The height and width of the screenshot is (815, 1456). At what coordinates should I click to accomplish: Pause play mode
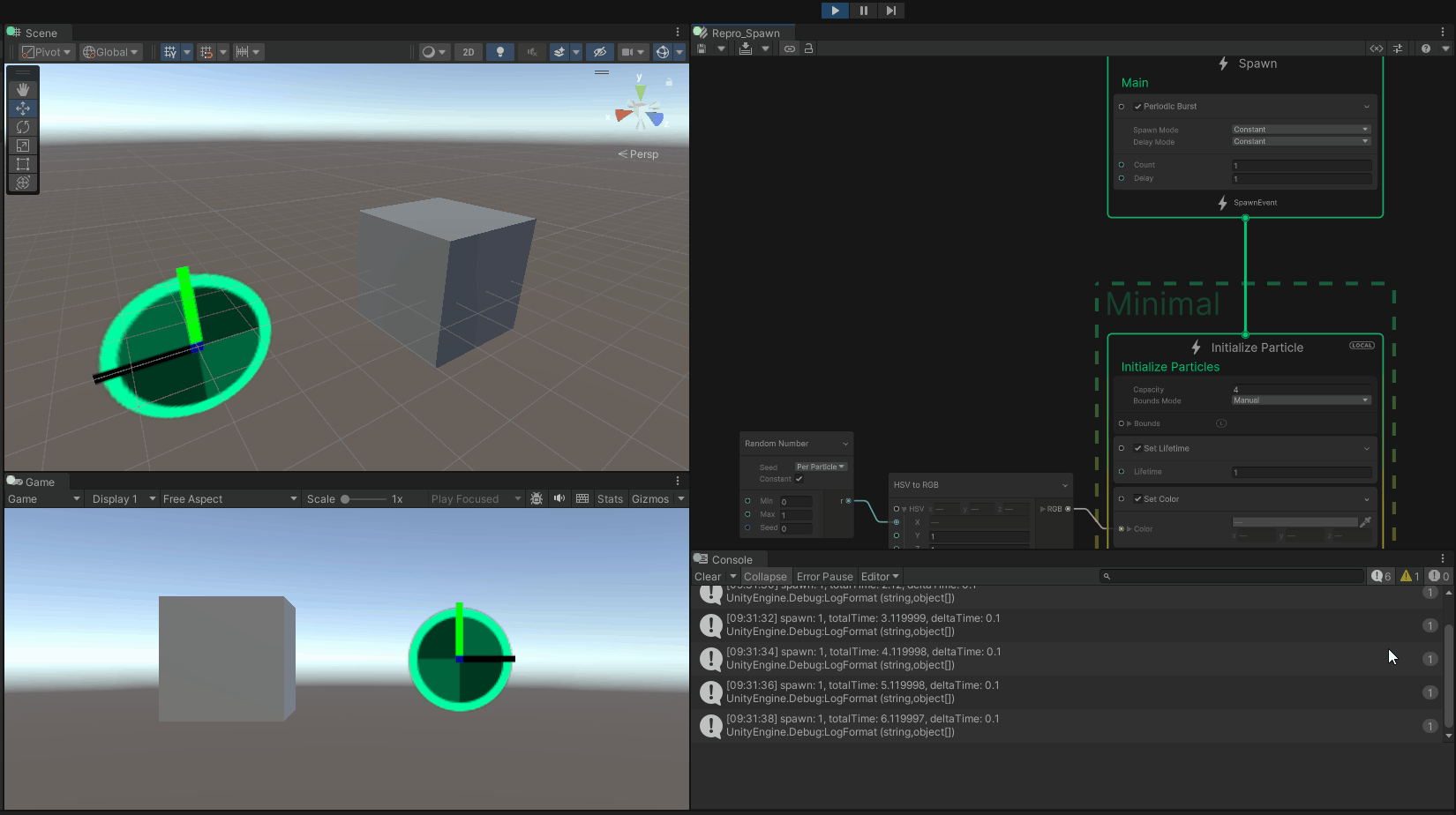pos(862,11)
